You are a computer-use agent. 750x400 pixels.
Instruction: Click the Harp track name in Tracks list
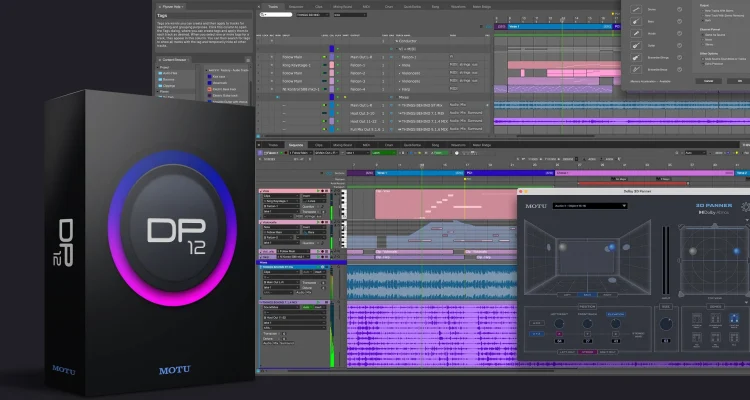[406, 89]
